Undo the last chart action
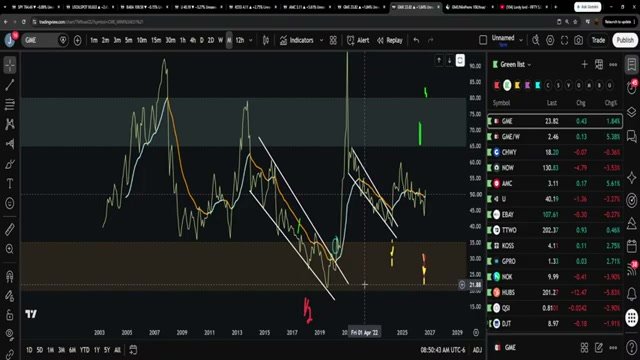 pos(416,40)
